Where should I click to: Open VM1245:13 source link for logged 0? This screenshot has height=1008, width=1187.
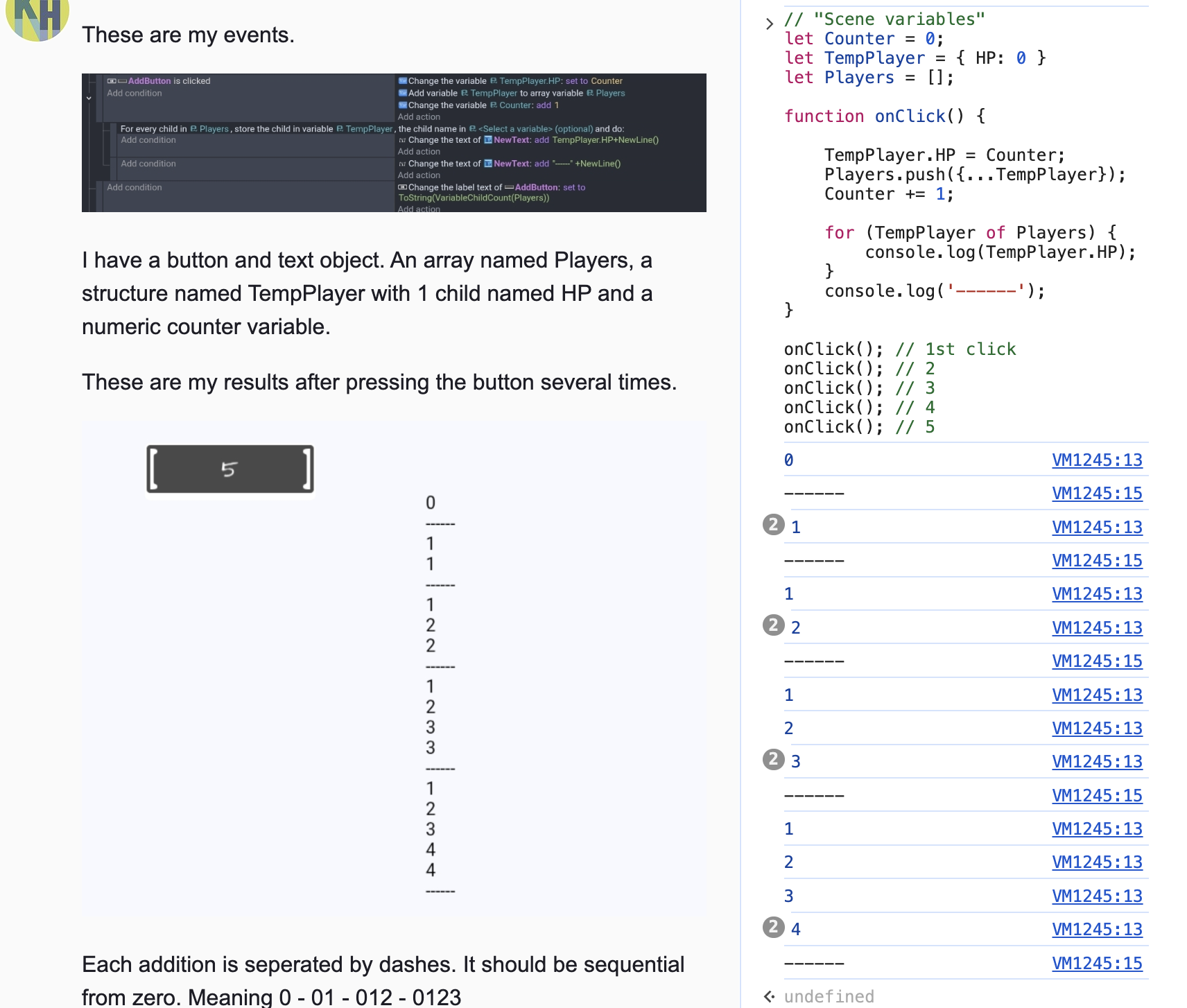[1097, 460]
